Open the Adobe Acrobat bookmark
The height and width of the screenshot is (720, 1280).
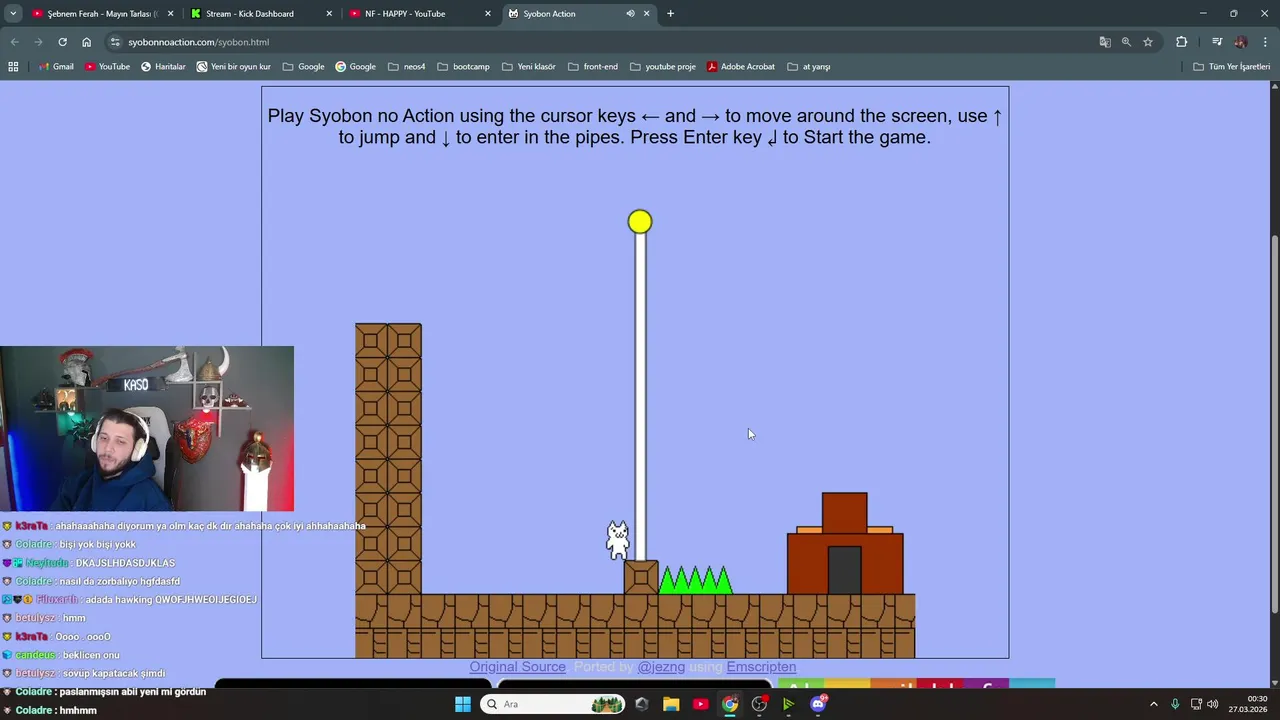(741, 67)
